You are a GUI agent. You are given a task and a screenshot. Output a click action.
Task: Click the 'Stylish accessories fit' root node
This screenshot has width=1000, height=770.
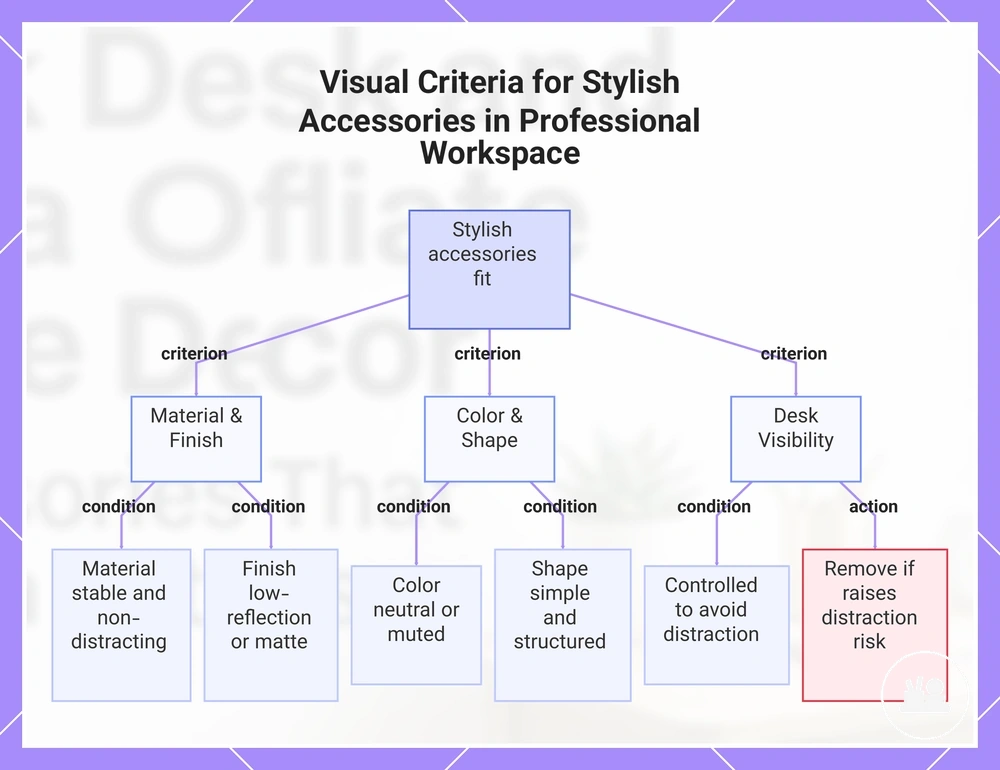point(489,269)
